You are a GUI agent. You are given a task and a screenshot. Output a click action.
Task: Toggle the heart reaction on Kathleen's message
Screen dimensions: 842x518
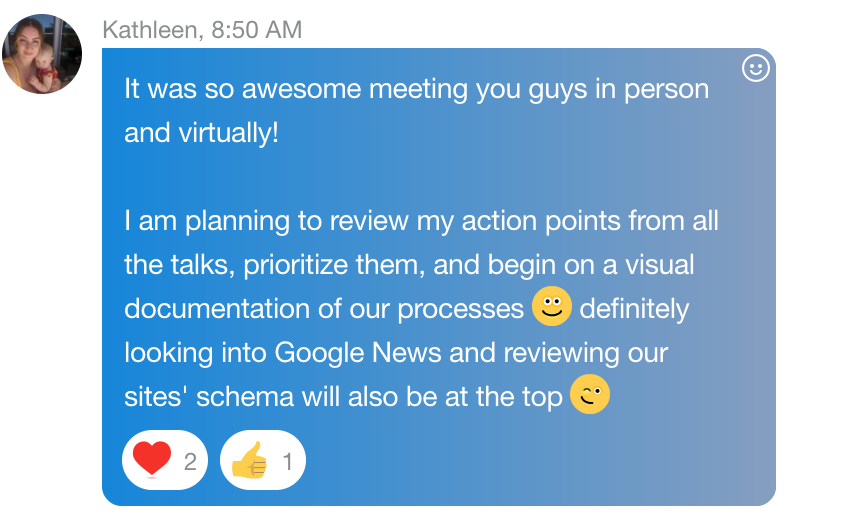[x=164, y=460]
